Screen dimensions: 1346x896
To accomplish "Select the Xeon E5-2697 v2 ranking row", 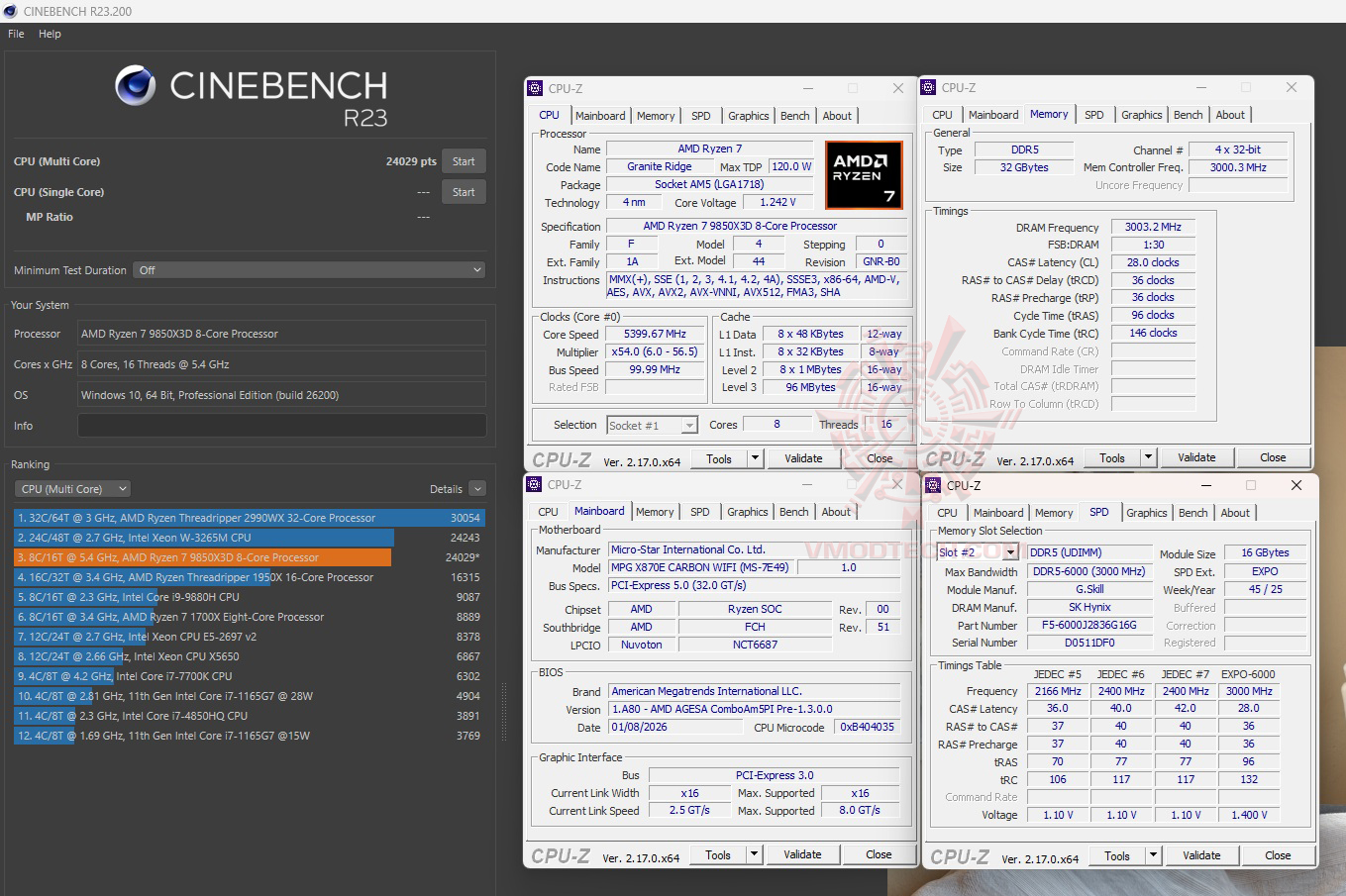I will coord(249,637).
